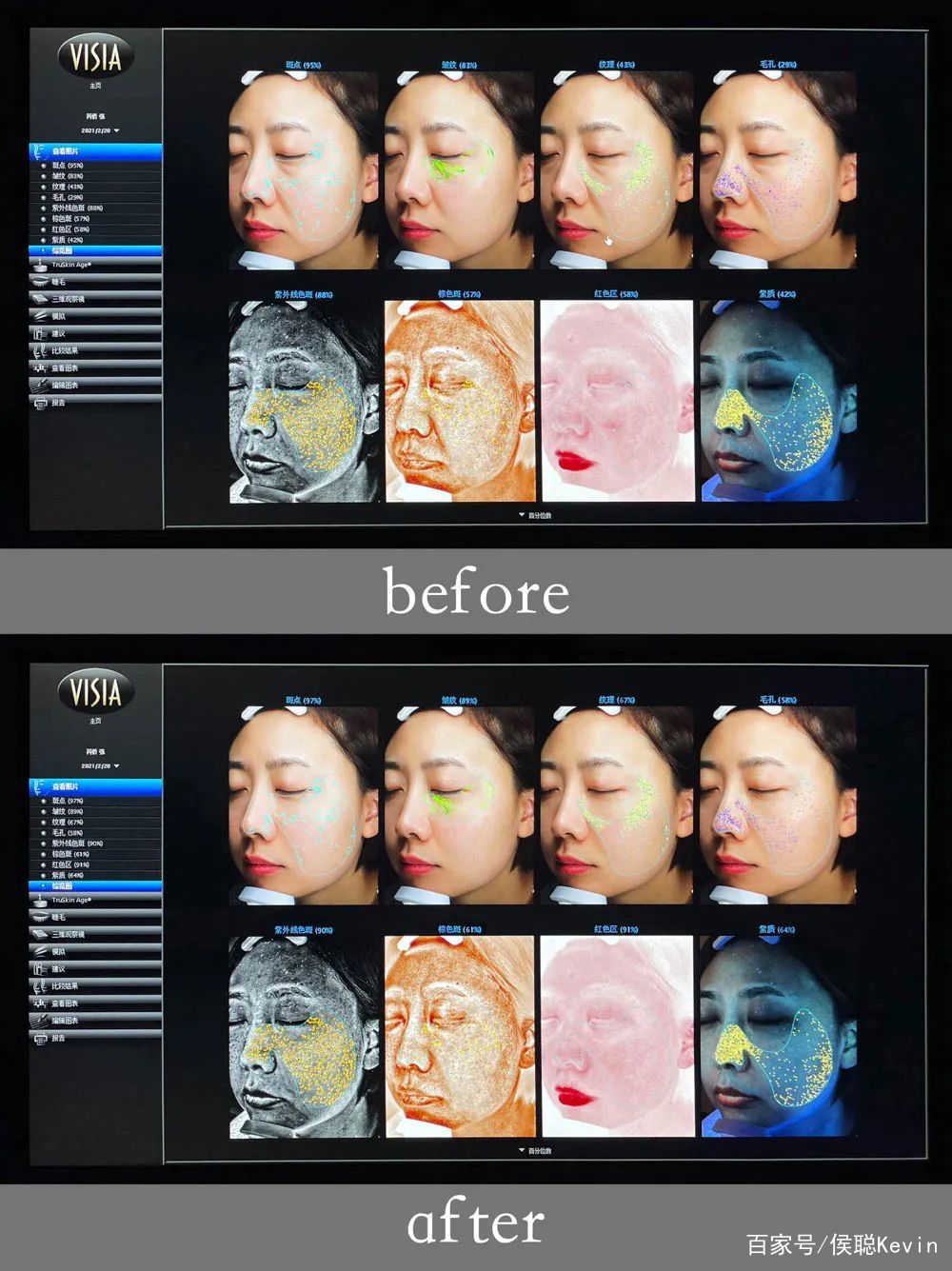
Task: Click the 查看照片 face icon in the before screen
Action: (x=40, y=150)
